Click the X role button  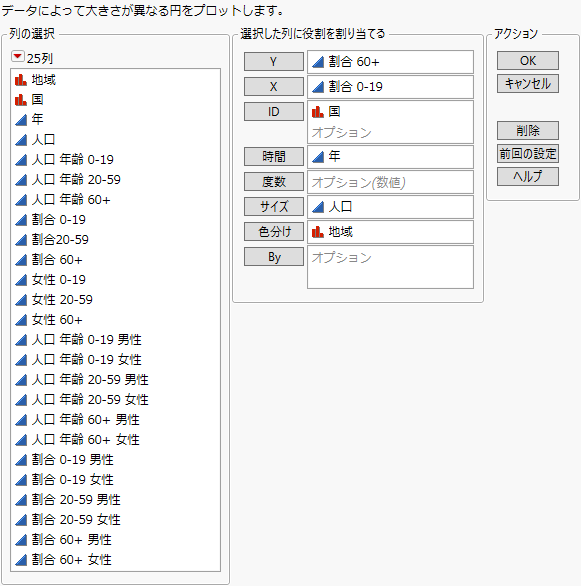273,87
